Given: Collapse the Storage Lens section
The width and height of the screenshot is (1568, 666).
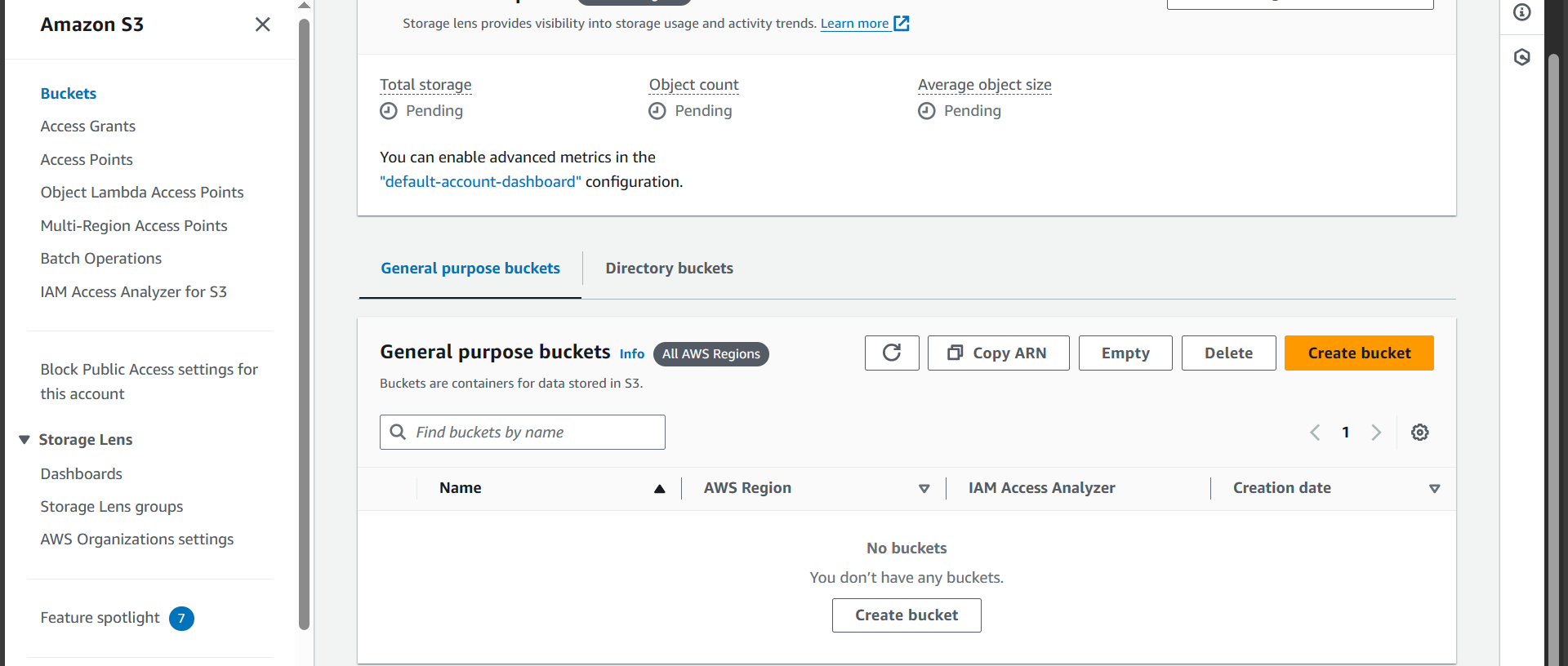Looking at the screenshot, I should click(x=24, y=440).
